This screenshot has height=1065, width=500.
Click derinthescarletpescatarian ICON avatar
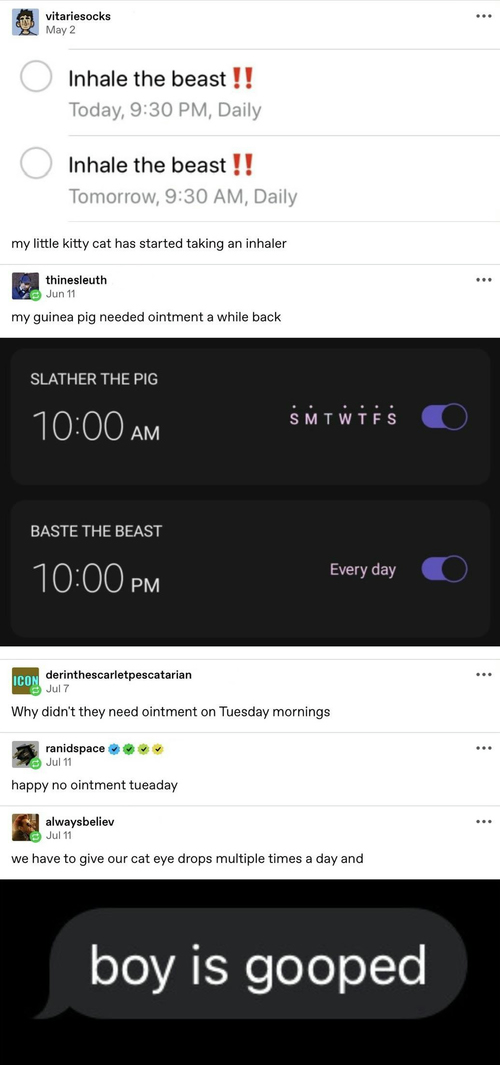(x=25, y=681)
